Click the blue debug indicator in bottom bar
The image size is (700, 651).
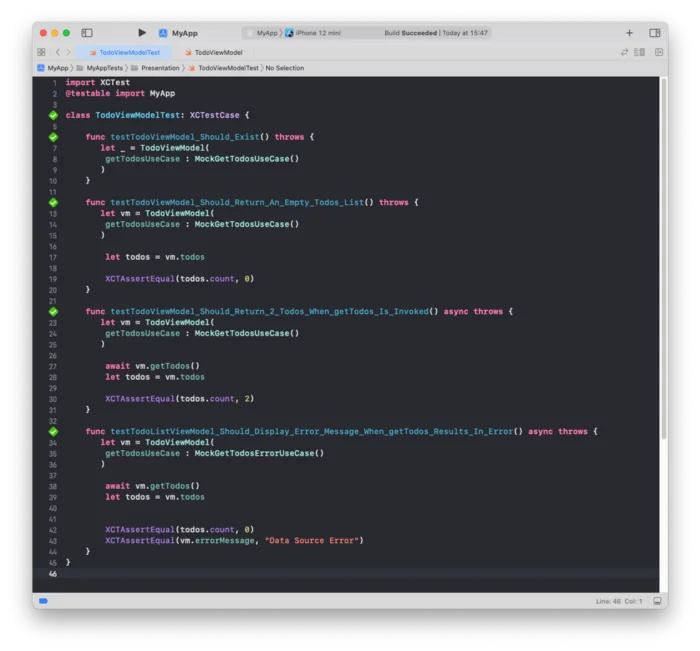click(x=43, y=601)
